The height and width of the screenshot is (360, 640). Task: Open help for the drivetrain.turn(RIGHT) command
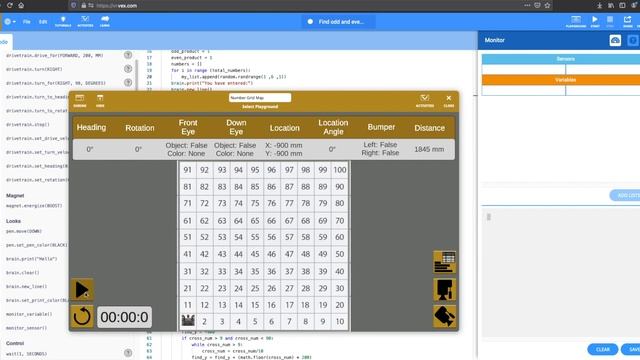[x=128, y=69]
